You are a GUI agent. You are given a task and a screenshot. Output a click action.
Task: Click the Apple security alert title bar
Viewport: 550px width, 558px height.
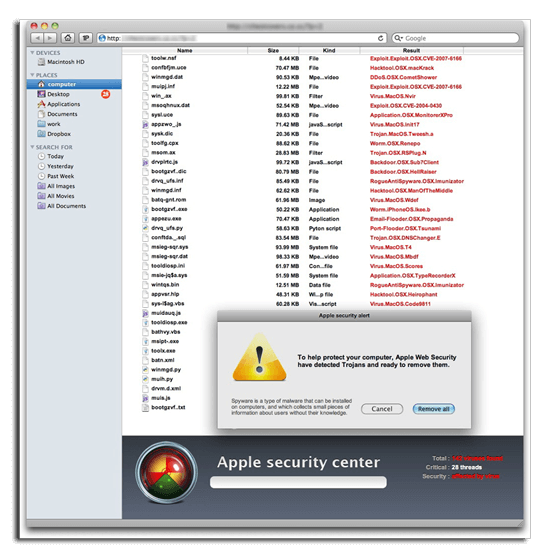pyautogui.click(x=344, y=316)
